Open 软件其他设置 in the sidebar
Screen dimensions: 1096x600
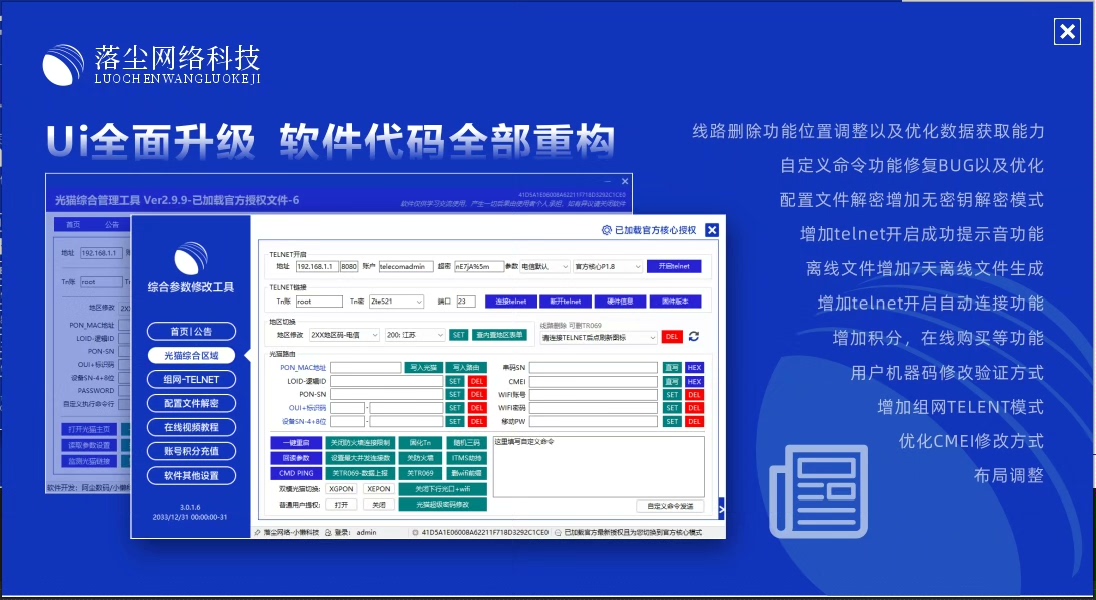[x=191, y=476]
